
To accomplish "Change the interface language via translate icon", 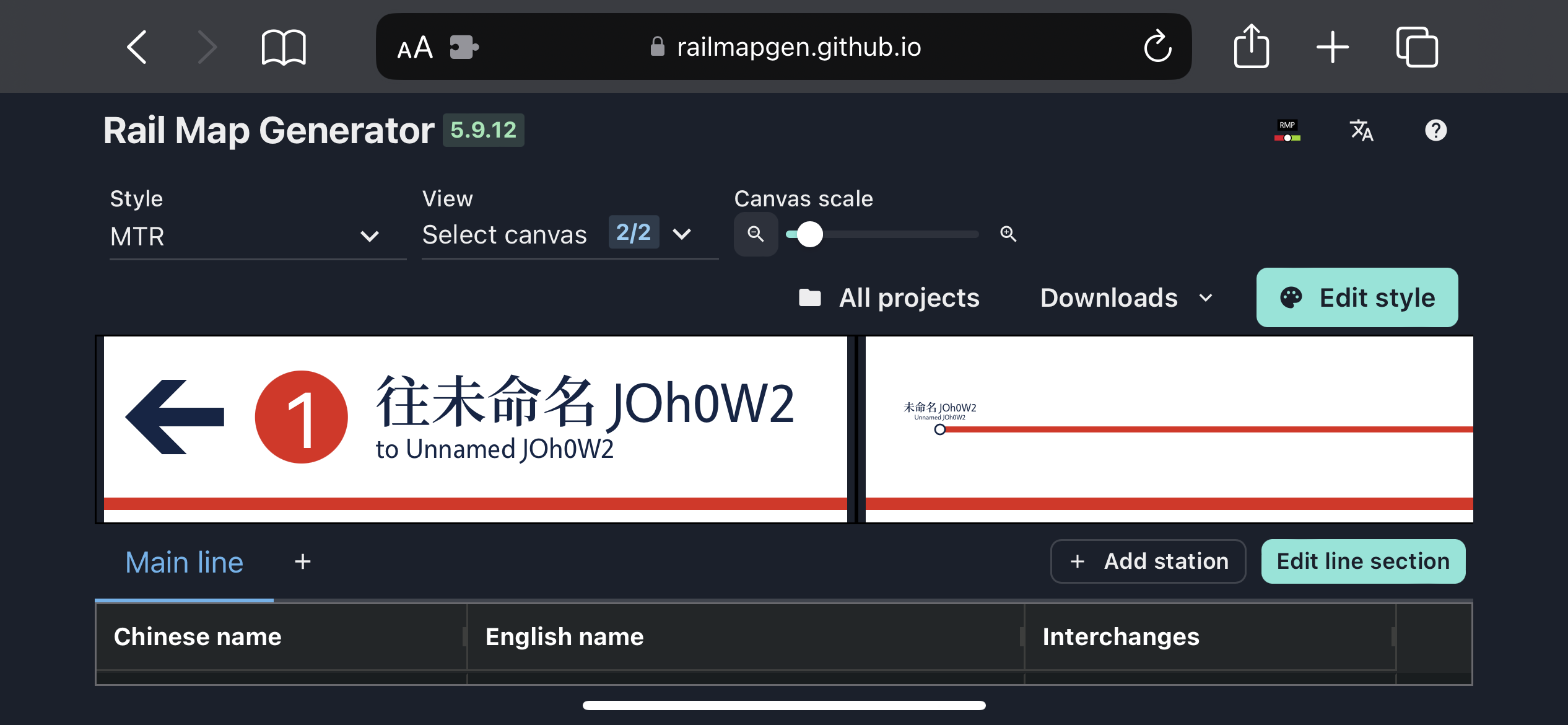I will pos(1361,131).
